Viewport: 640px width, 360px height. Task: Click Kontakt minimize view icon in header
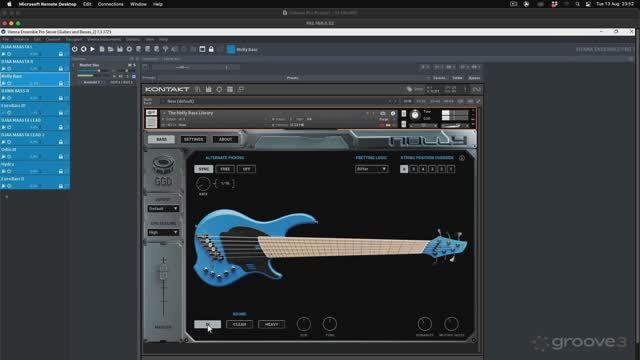(x=241, y=89)
